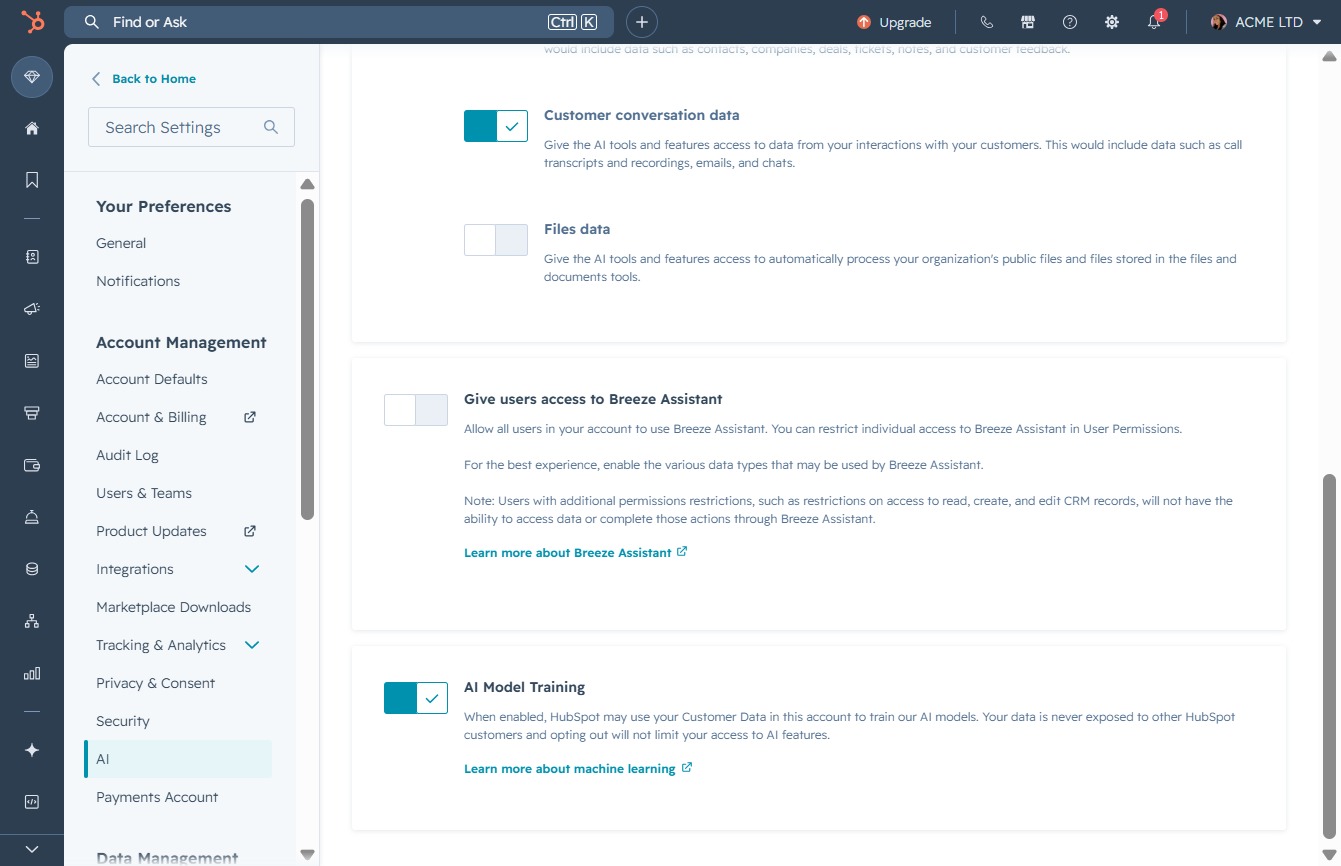This screenshot has width=1341, height=866.
Task: Open Account Defaults settings
Action: 152,379
